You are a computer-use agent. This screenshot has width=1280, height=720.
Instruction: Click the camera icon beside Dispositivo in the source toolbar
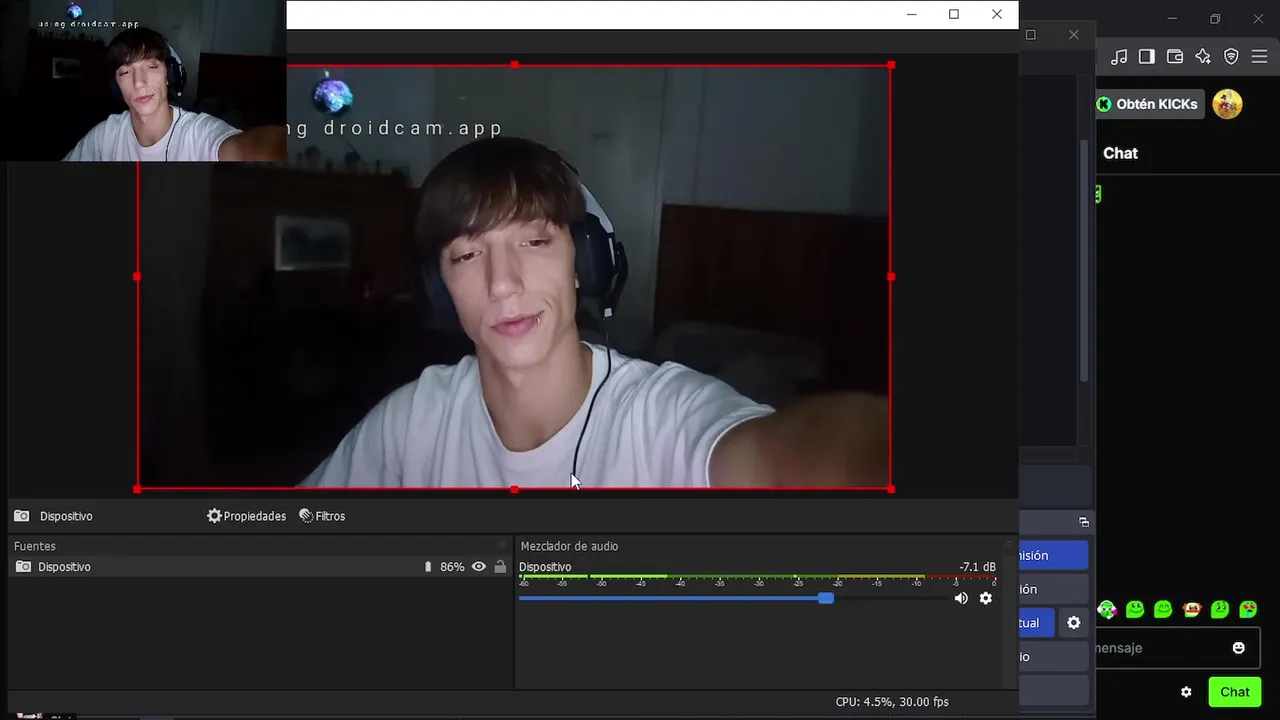tap(21, 516)
